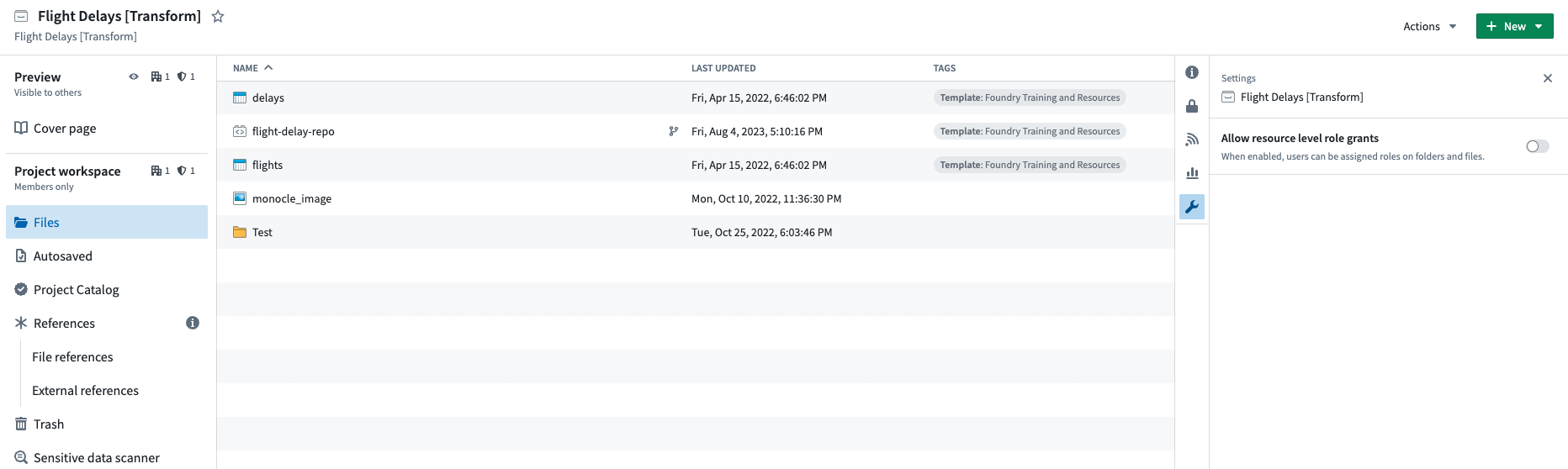
Task: Click the image icon of monocle_image
Action: 240,198
